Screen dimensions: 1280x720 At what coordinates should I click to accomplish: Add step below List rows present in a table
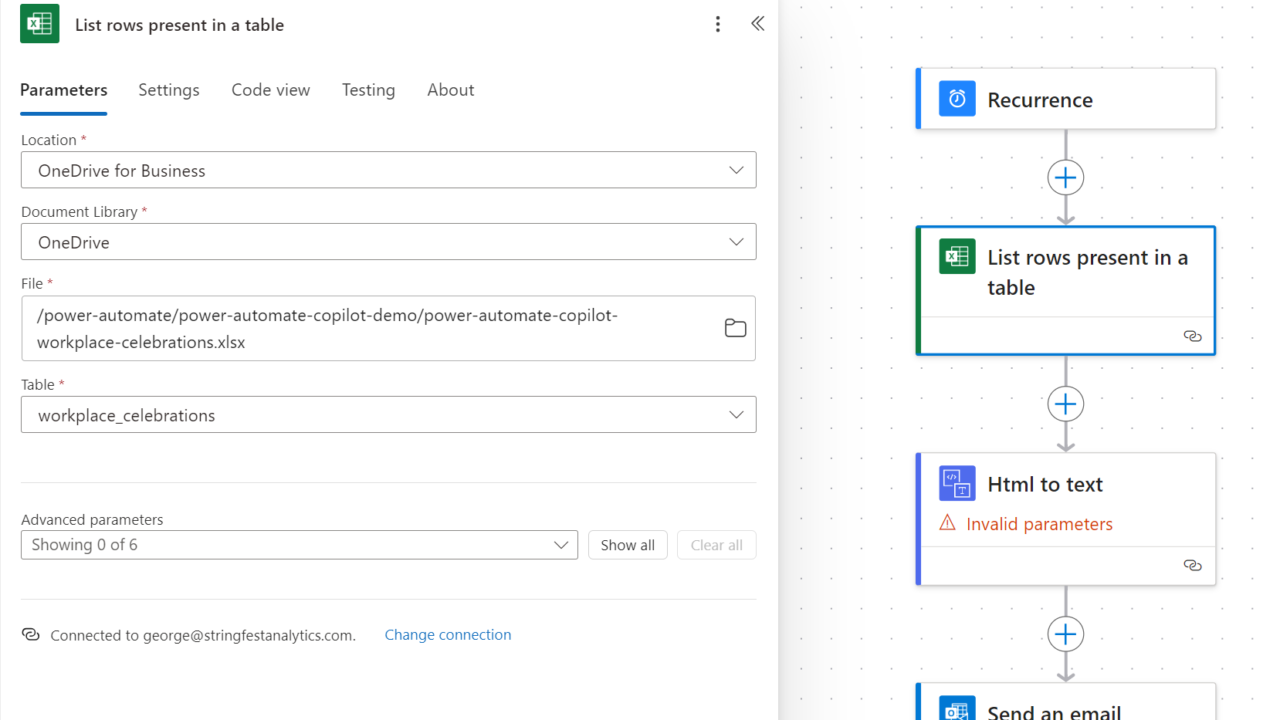coord(1066,404)
